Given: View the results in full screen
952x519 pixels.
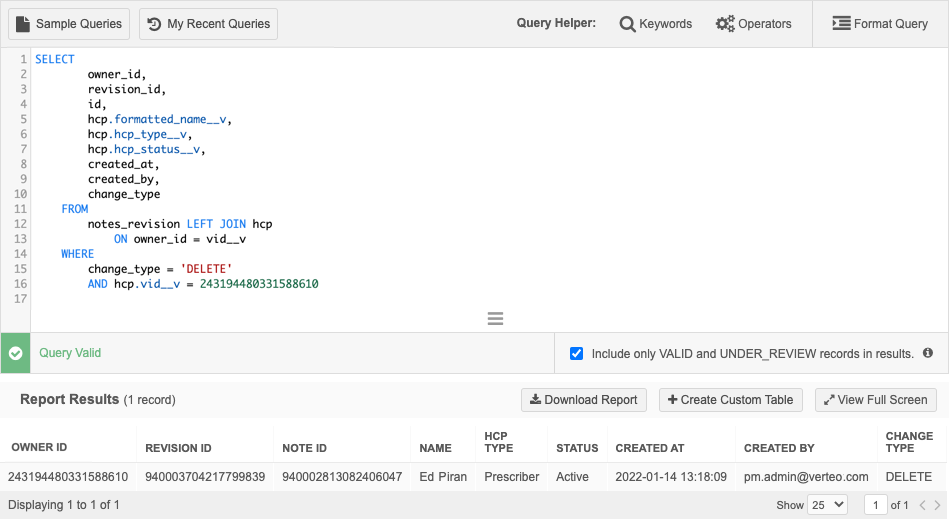Looking at the screenshot, I should 875,400.
